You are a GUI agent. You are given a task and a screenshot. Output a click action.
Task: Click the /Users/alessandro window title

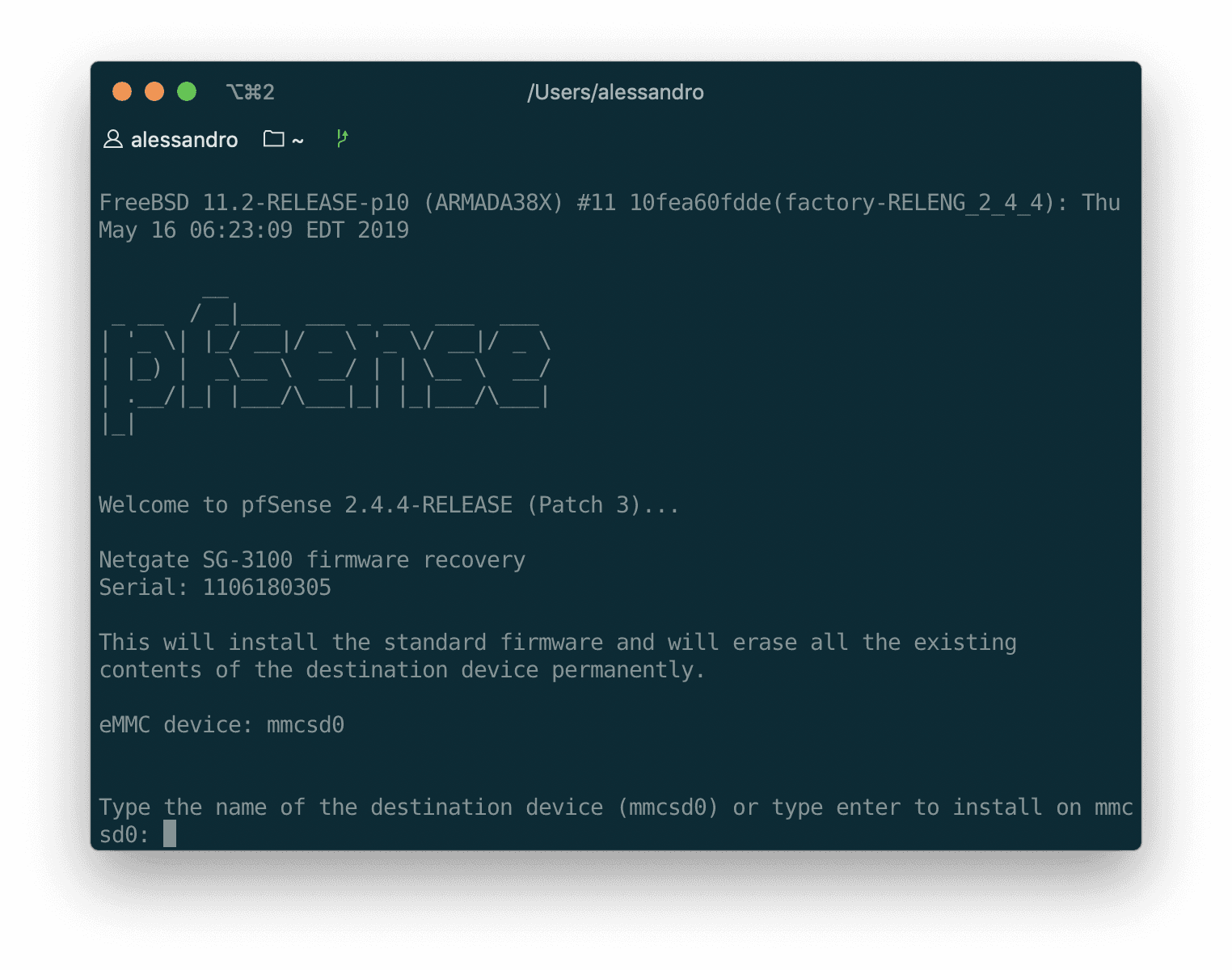[615, 92]
